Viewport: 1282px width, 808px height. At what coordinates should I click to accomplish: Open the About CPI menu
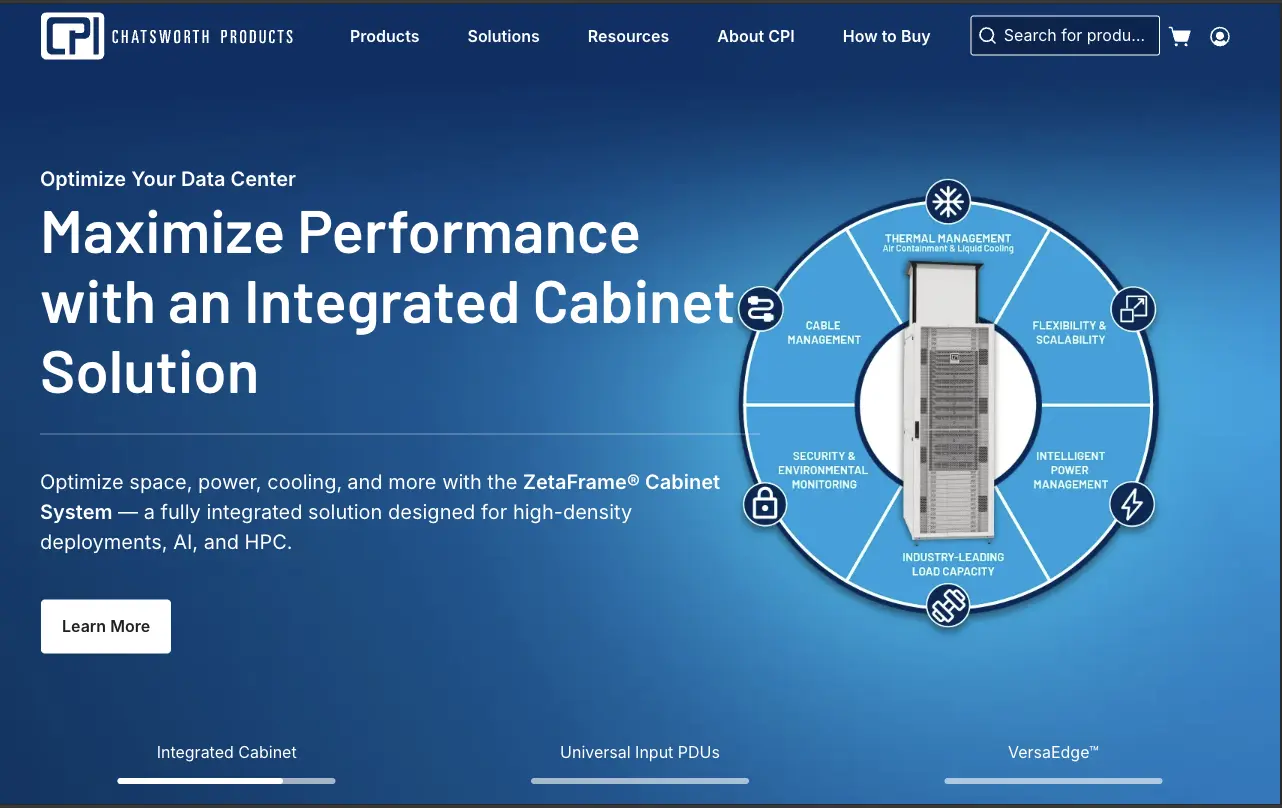tap(756, 36)
